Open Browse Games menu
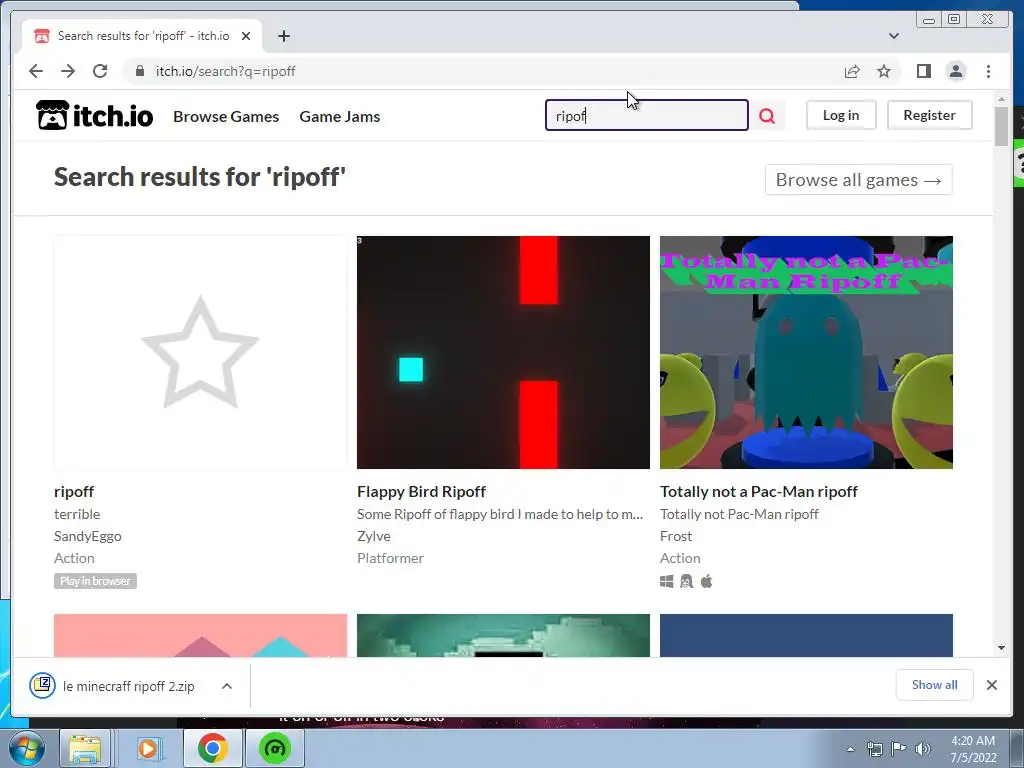This screenshot has width=1024, height=768. (x=226, y=116)
